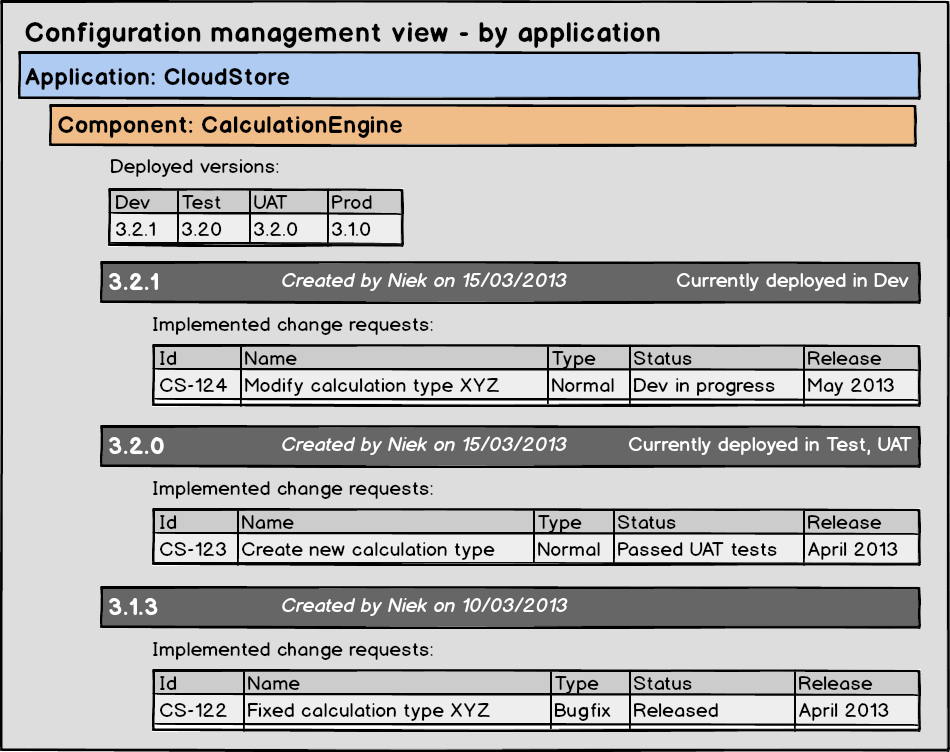Click the Test column header

(213, 202)
